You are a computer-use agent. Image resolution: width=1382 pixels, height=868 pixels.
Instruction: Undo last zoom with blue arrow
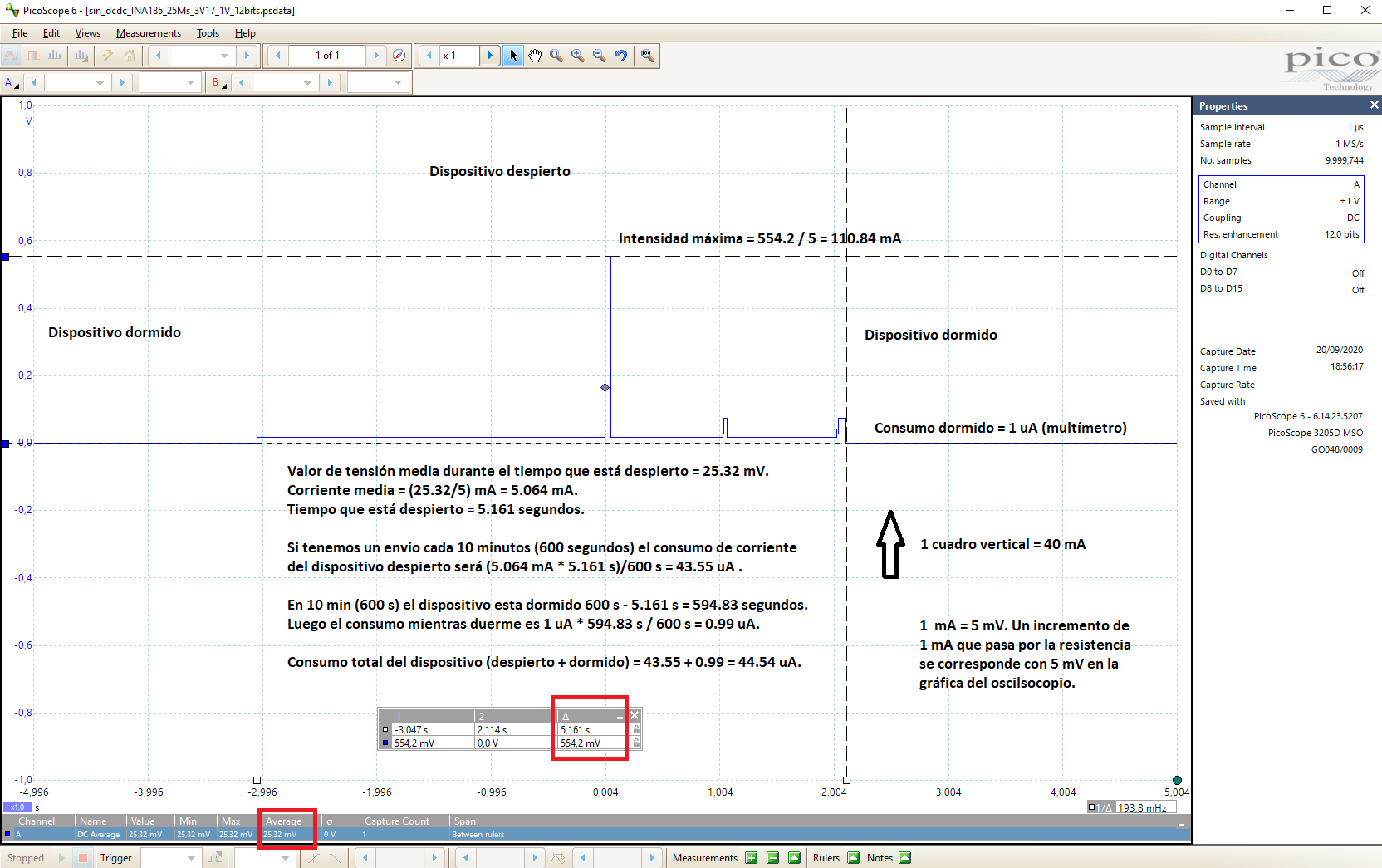621,56
